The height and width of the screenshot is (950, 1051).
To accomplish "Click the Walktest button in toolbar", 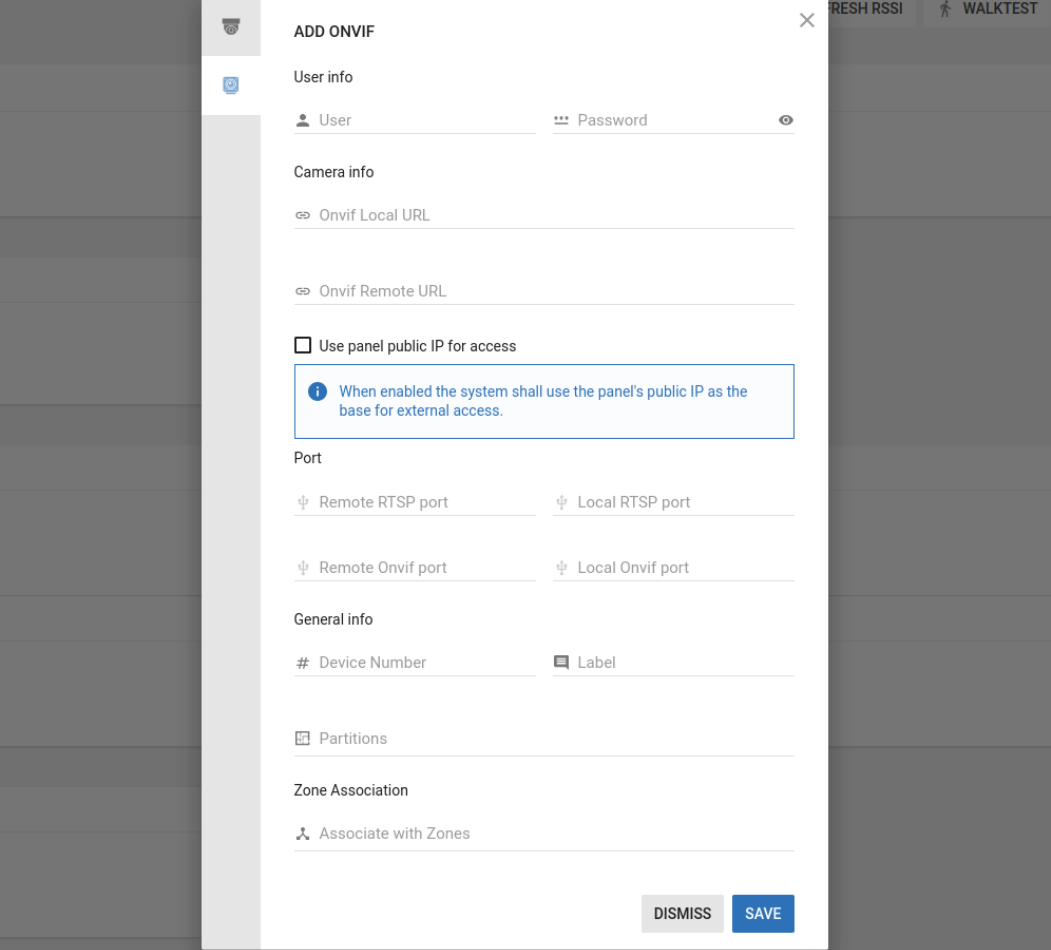I will pos(986,10).
